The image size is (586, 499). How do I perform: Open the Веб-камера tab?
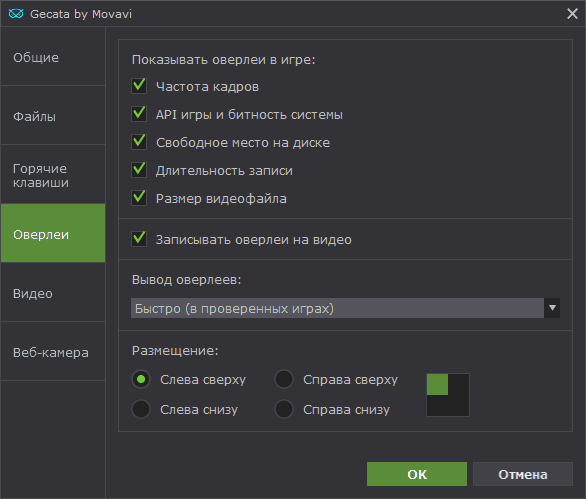53,351
